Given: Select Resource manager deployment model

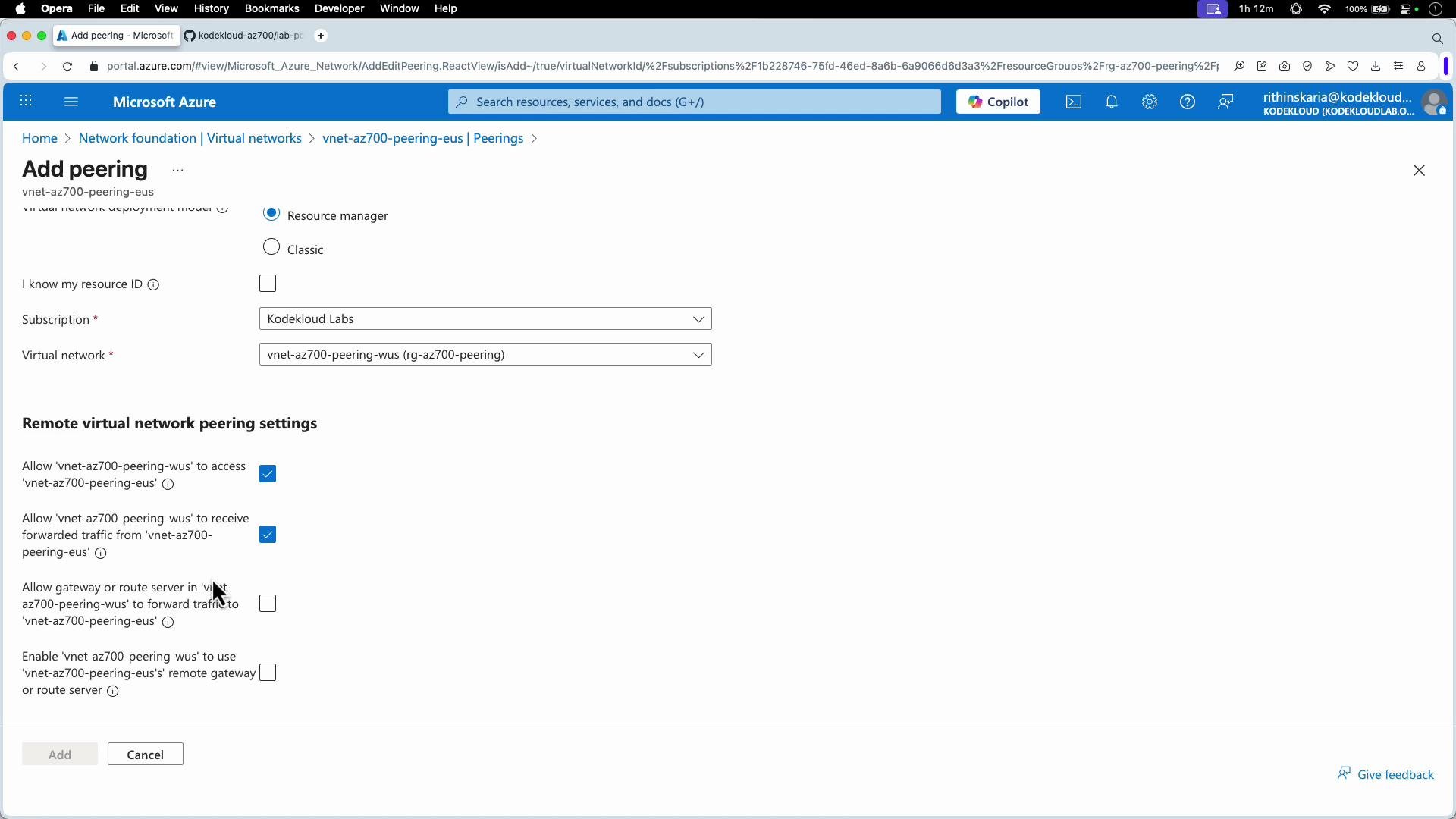Looking at the screenshot, I should (x=271, y=214).
